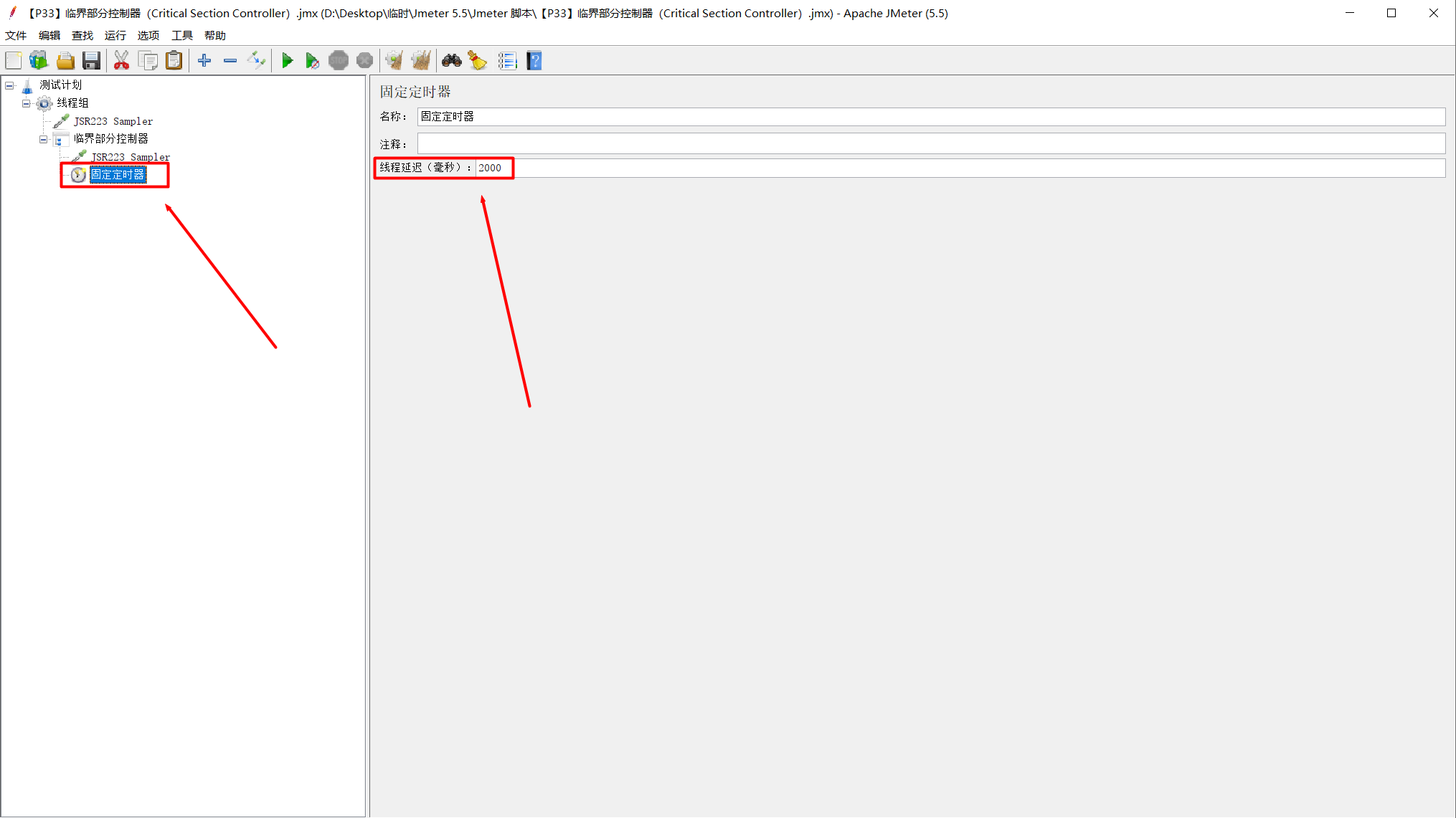Click the Clear All double broom icon
The width and height of the screenshot is (1456, 818).
tap(421, 61)
